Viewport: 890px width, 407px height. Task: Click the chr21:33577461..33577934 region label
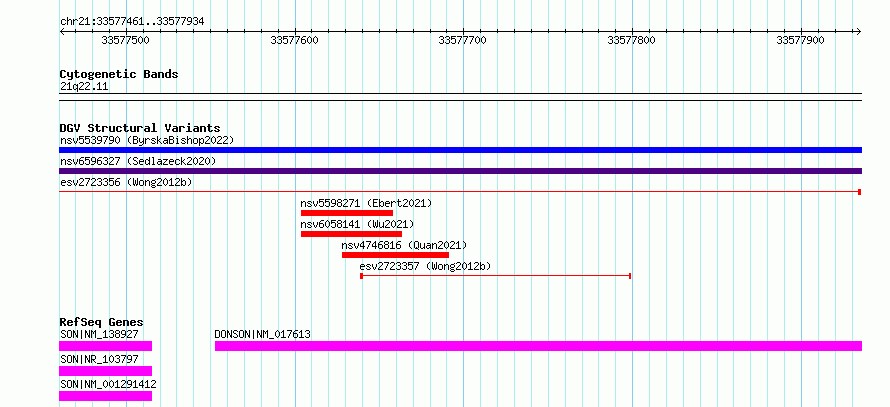pos(132,22)
